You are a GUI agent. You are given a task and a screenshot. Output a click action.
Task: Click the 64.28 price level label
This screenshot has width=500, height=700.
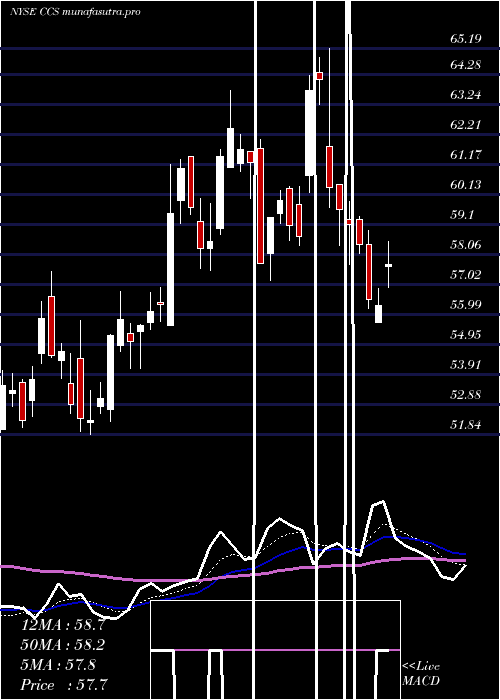point(466,65)
